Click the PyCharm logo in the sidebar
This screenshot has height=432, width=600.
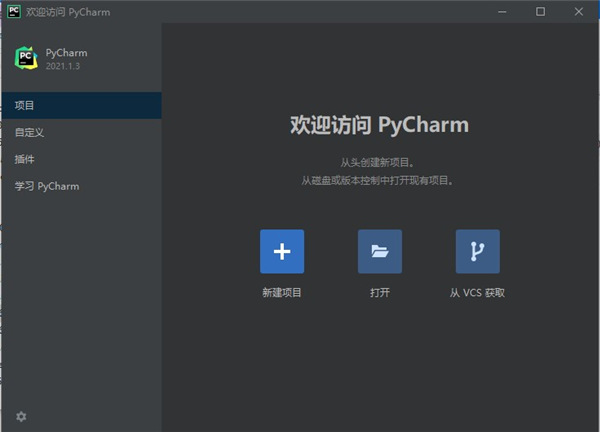(26, 58)
